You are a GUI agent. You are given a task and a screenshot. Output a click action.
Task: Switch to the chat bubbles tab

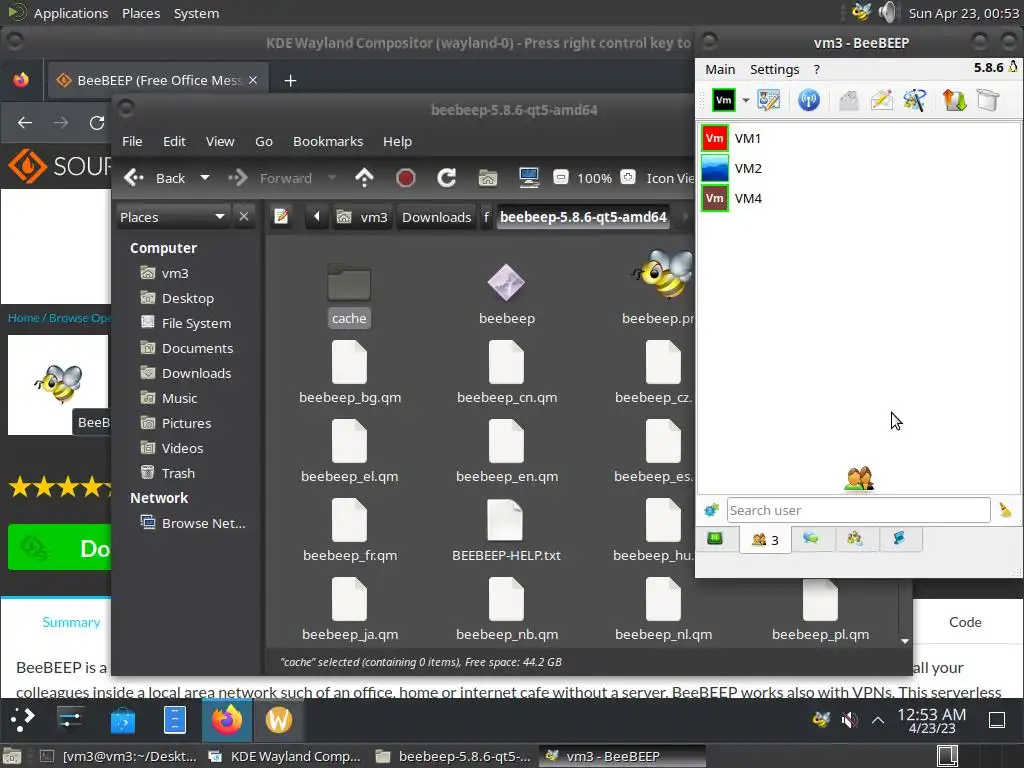pos(811,539)
